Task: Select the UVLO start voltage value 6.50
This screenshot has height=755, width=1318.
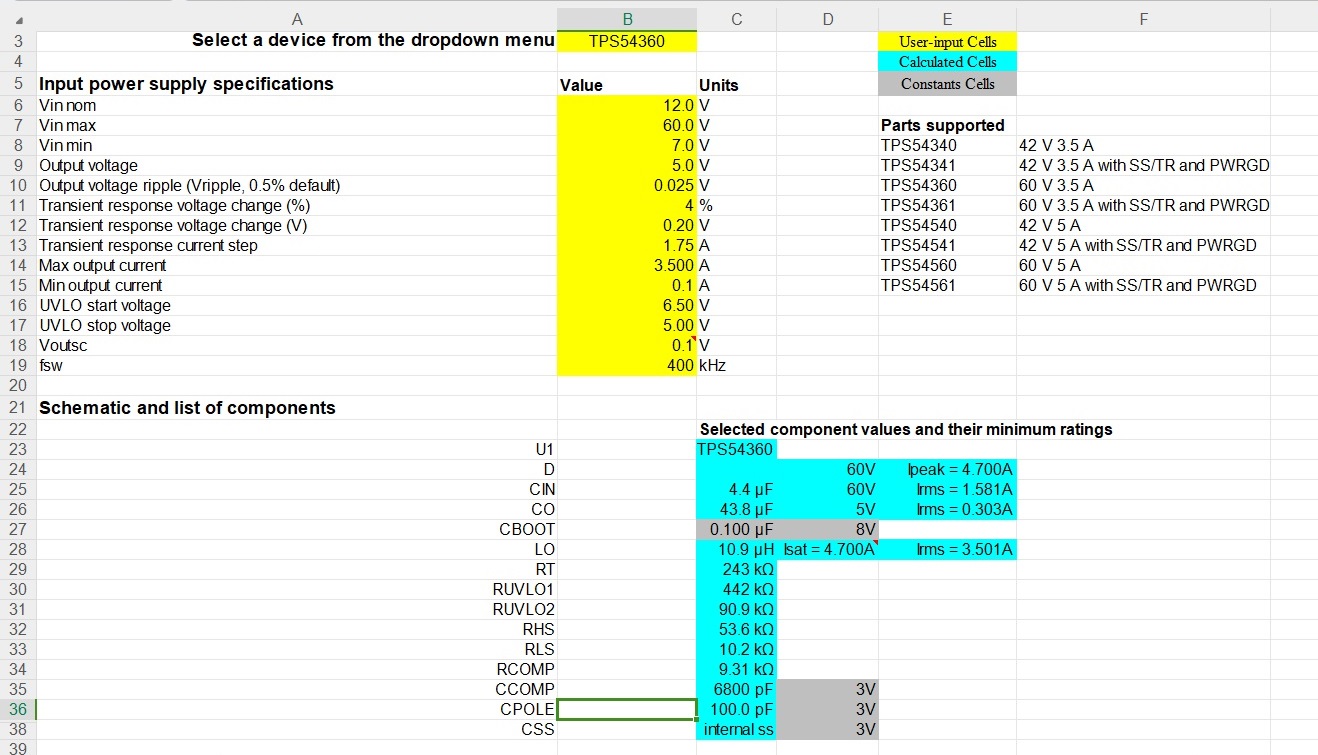Action: (x=627, y=305)
